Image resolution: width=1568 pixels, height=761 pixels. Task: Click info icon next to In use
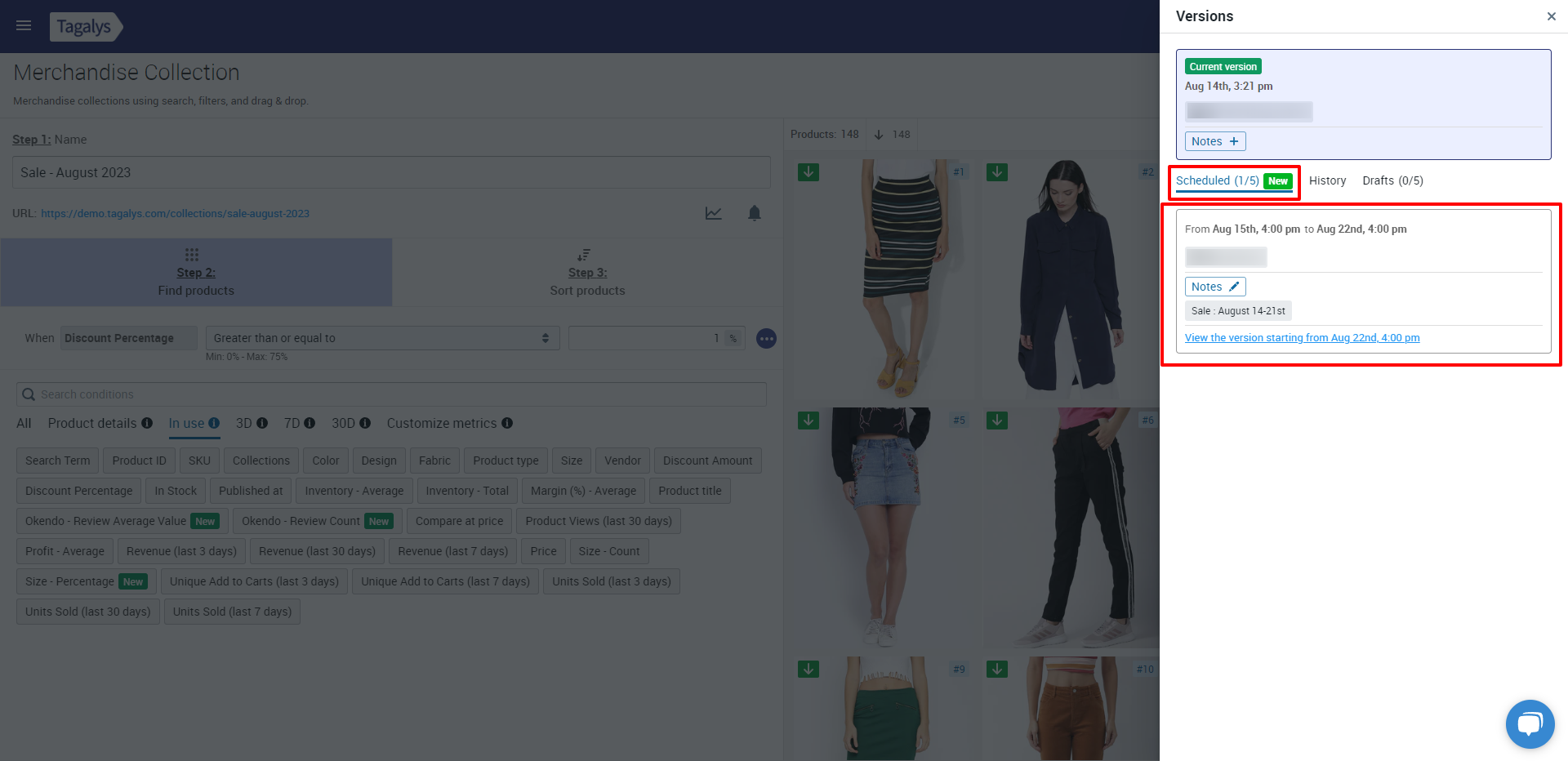tap(214, 423)
